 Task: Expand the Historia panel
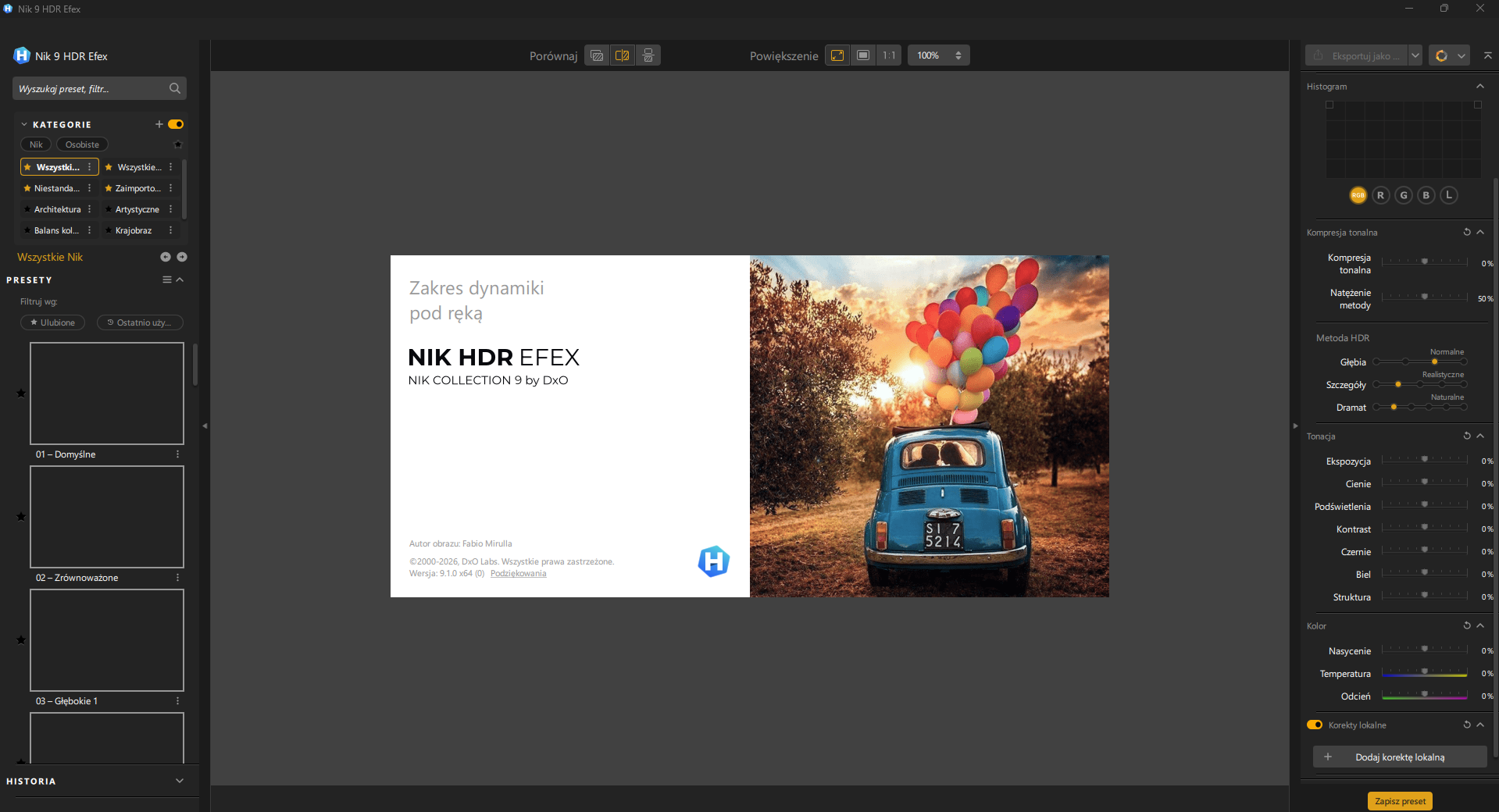(180, 781)
